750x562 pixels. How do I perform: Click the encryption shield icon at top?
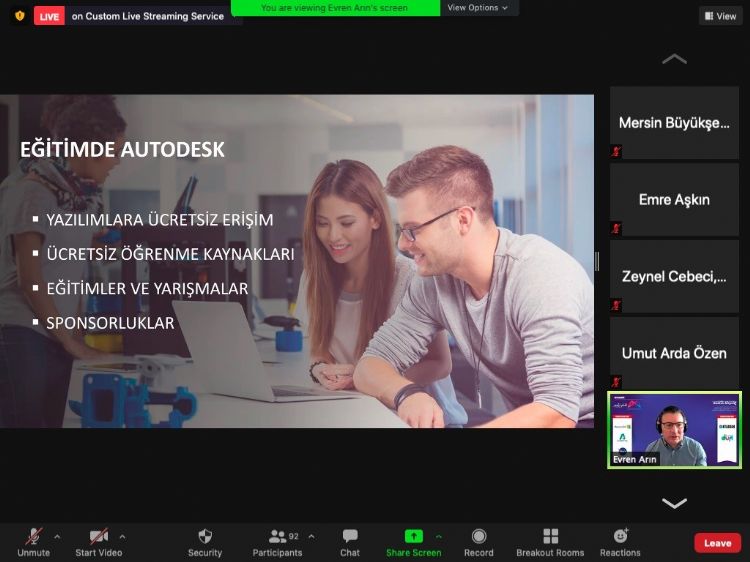click(x=20, y=16)
